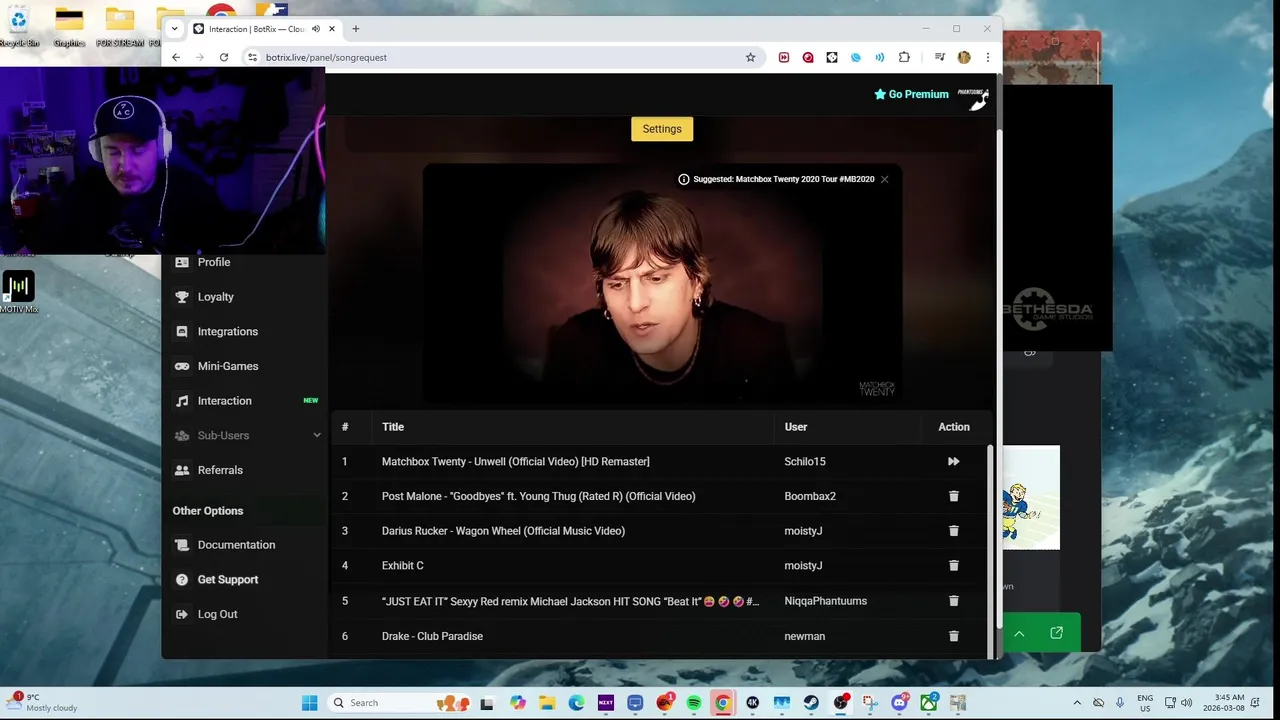Click the up chevron in the background window
The height and width of the screenshot is (720, 1280).
pyautogui.click(x=1019, y=633)
